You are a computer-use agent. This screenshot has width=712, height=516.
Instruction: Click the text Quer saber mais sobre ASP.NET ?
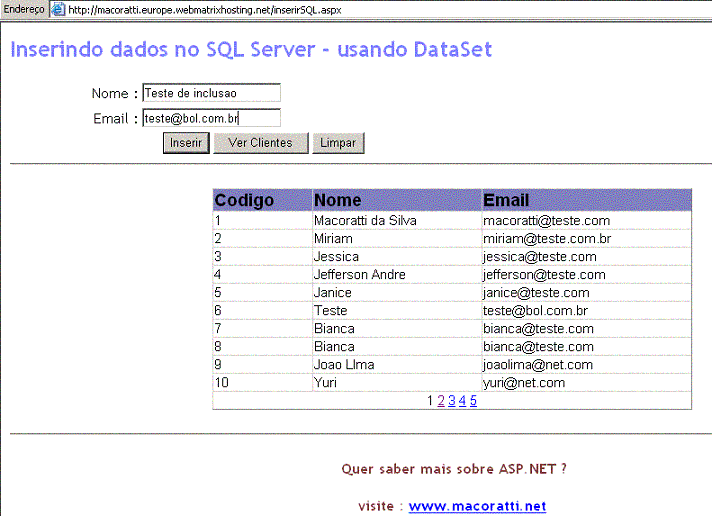tap(454, 469)
